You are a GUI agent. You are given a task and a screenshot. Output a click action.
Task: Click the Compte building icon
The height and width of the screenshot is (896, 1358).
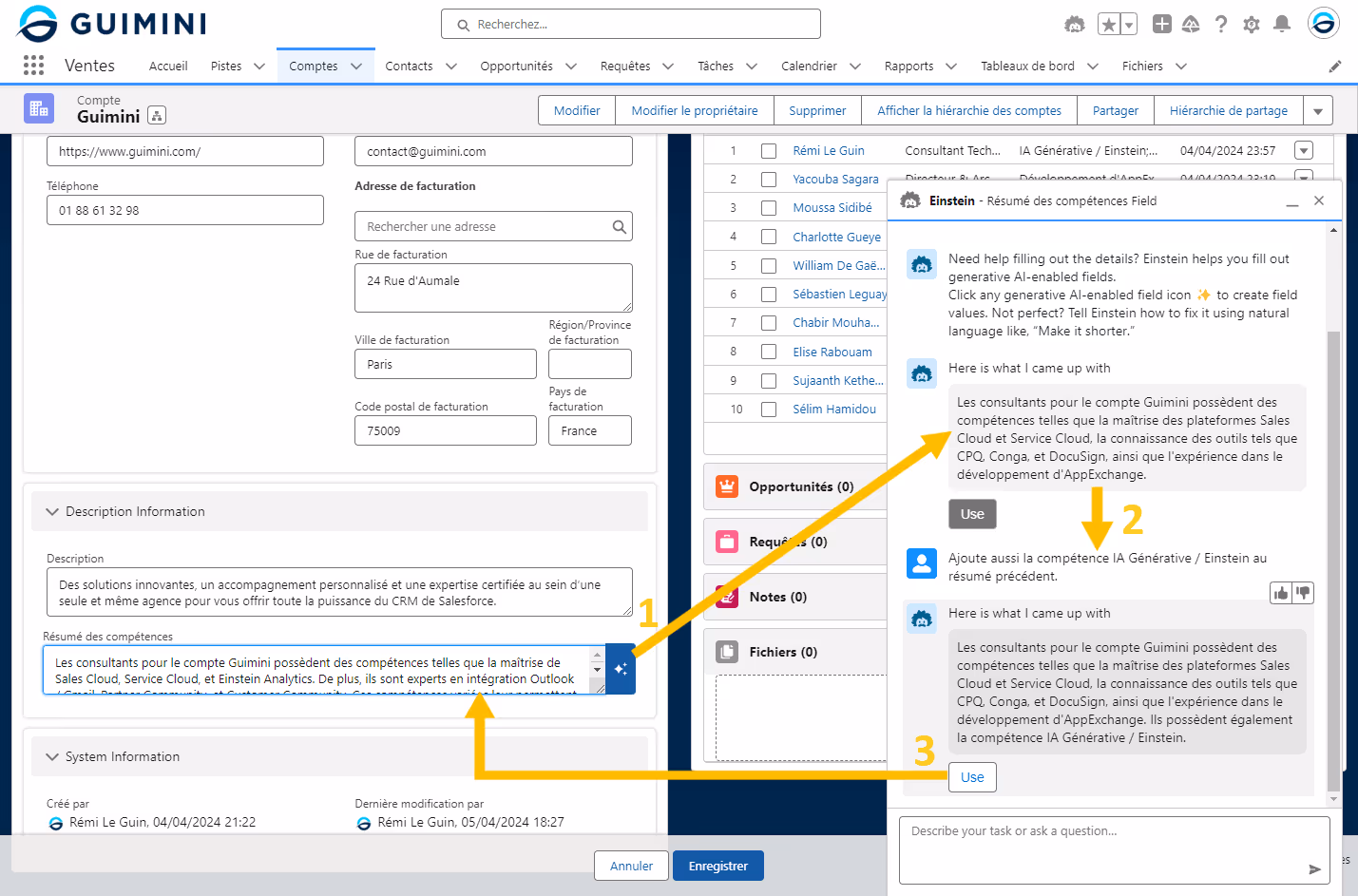(x=39, y=108)
